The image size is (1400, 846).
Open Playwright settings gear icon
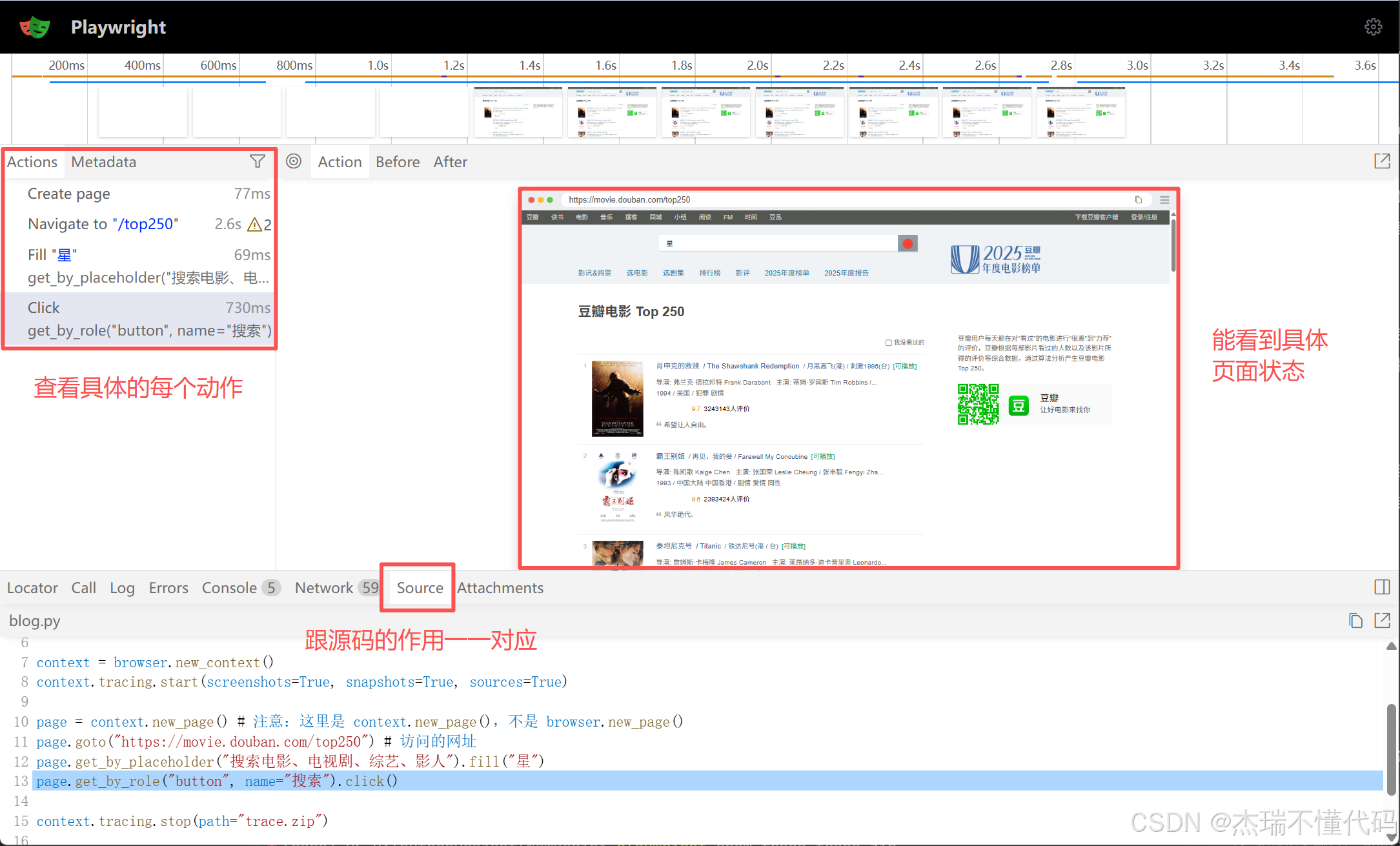1373,26
